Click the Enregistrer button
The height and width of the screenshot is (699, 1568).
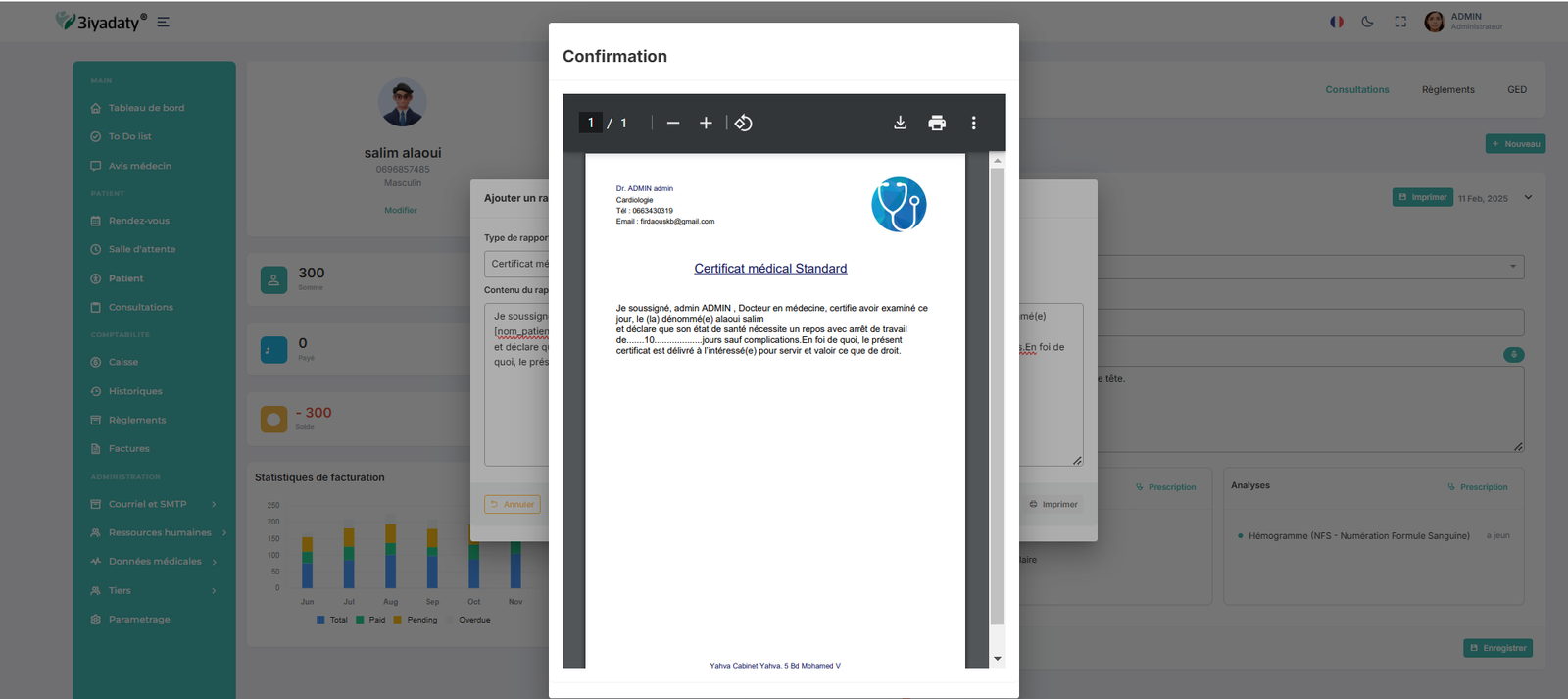1497,648
